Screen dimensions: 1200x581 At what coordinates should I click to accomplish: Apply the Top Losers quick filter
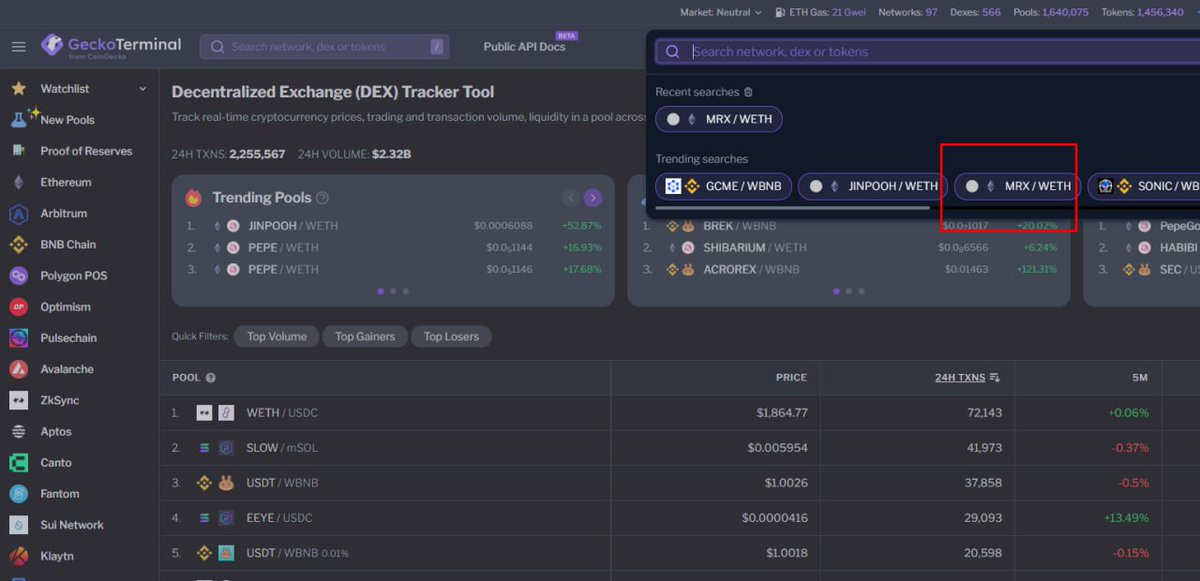[451, 336]
